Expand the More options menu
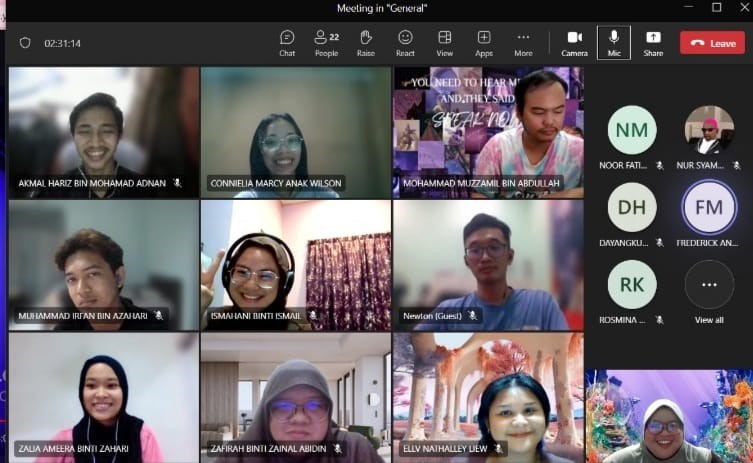The height and width of the screenshot is (463, 753). (523, 42)
